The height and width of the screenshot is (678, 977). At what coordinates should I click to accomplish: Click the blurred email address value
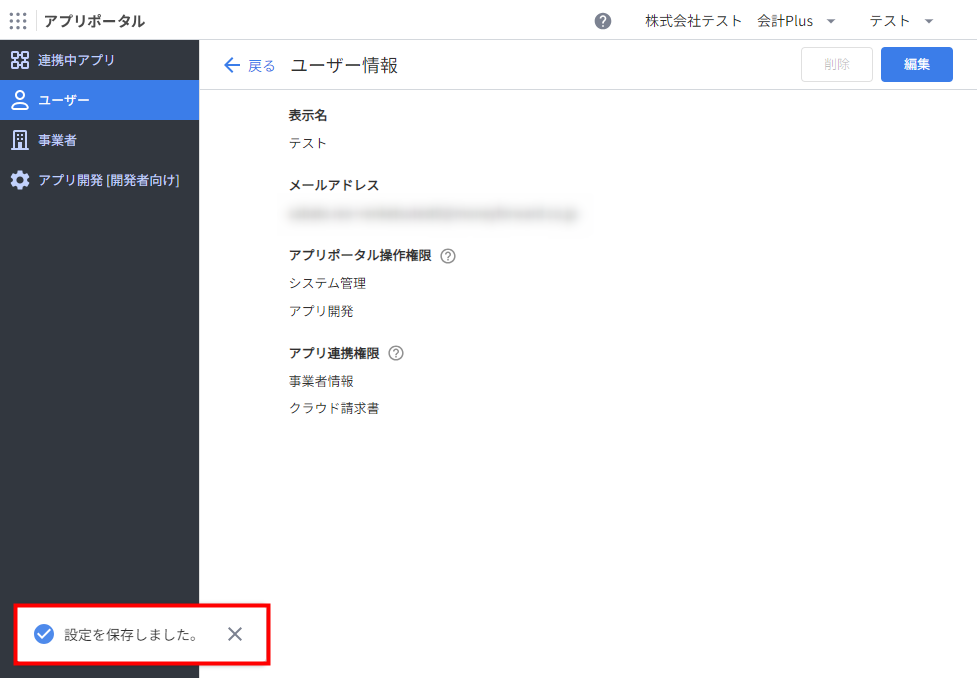point(433,213)
